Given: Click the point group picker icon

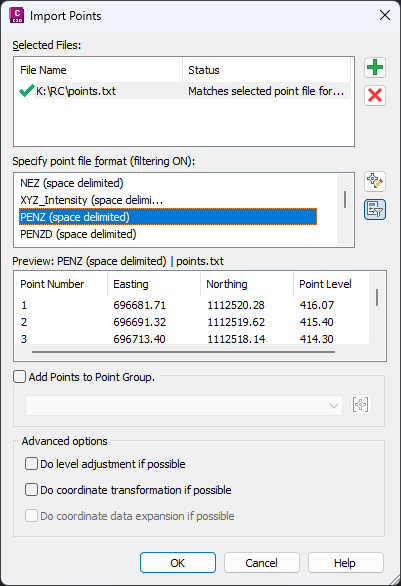Looking at the screenshot, I should click(x=361, y=405).
